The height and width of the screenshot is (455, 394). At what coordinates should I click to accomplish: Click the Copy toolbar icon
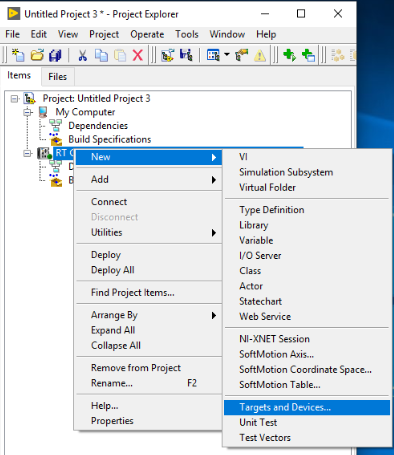(x=101, y=55)
